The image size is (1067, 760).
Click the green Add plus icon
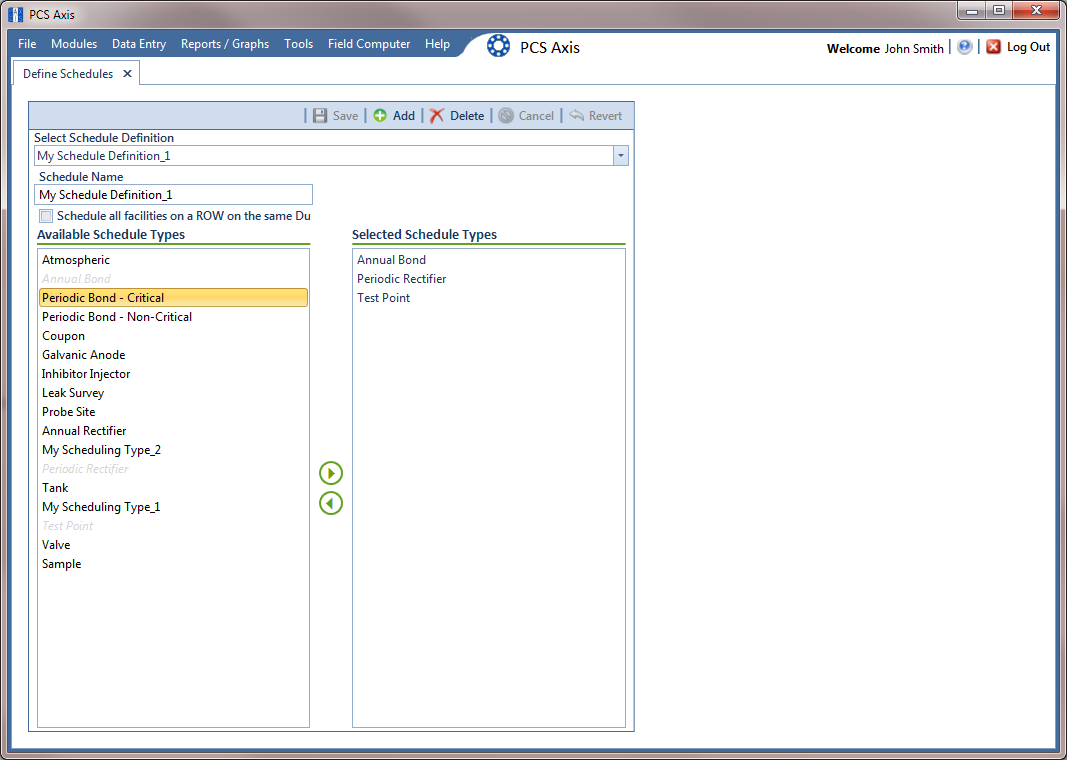[380, 116]
